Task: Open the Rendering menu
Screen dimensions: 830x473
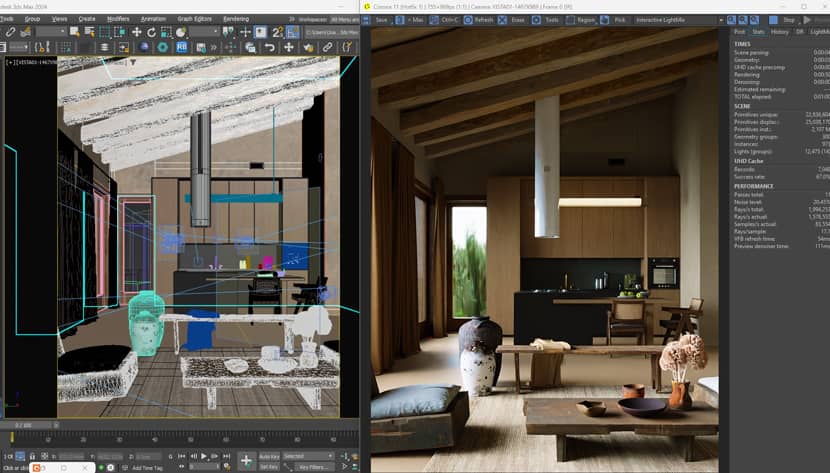Action: pyautogui.click(x=236, y=19)
